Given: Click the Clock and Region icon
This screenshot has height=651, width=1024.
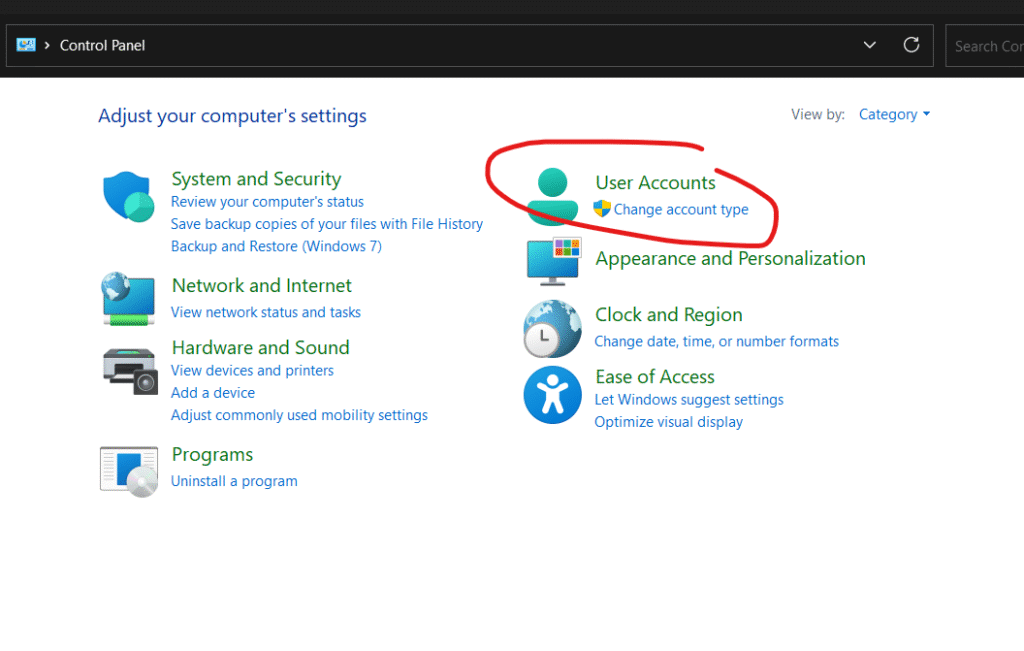Looking at the screenshot, I should pos(552,328).
